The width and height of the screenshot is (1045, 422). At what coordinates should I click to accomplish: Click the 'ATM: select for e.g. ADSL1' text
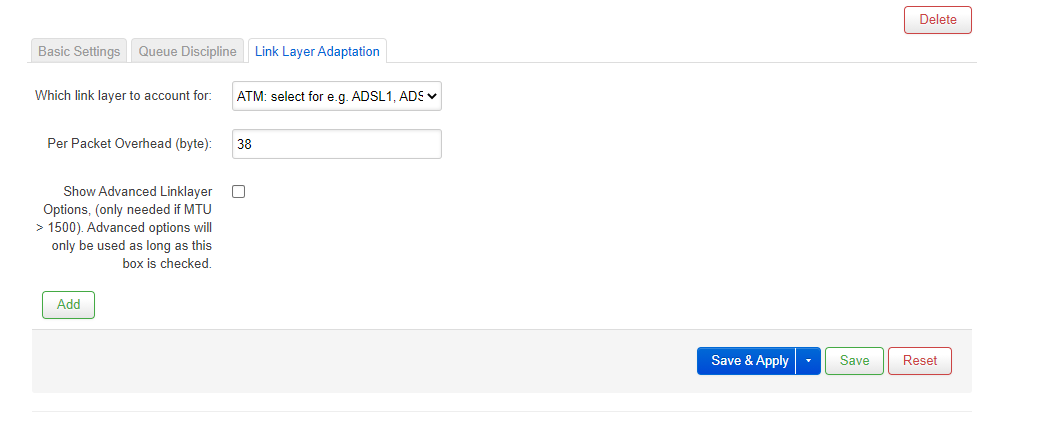tap(329, 96)
